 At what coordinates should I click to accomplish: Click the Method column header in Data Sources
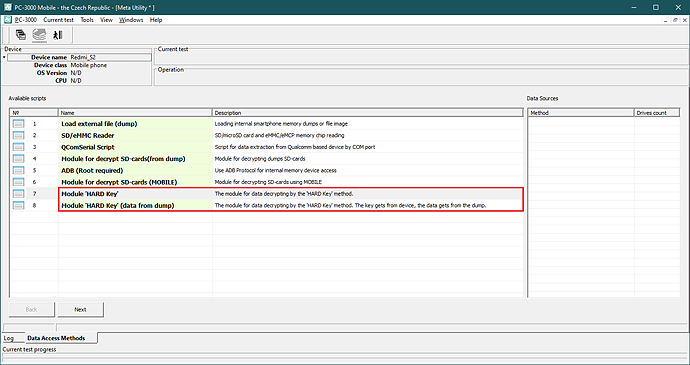(x=581, y=113)
